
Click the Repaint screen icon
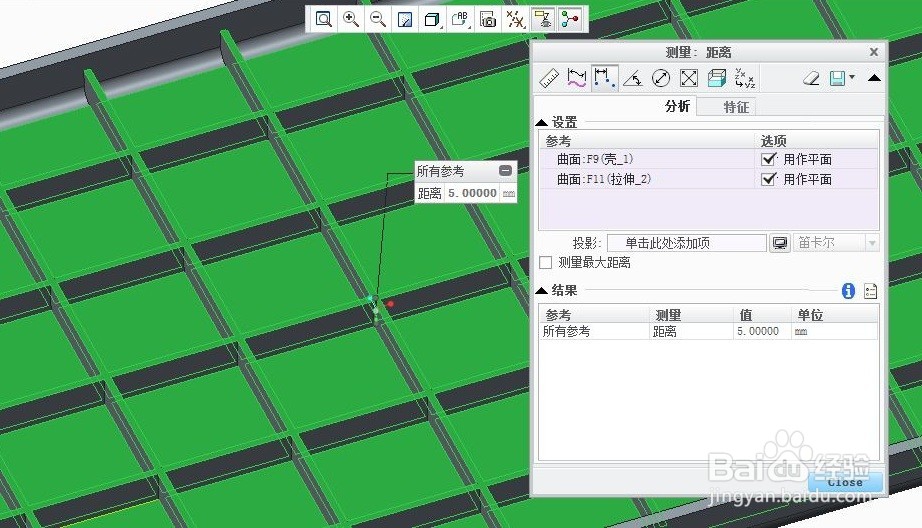pyautogui.click(x=405, y=19)
